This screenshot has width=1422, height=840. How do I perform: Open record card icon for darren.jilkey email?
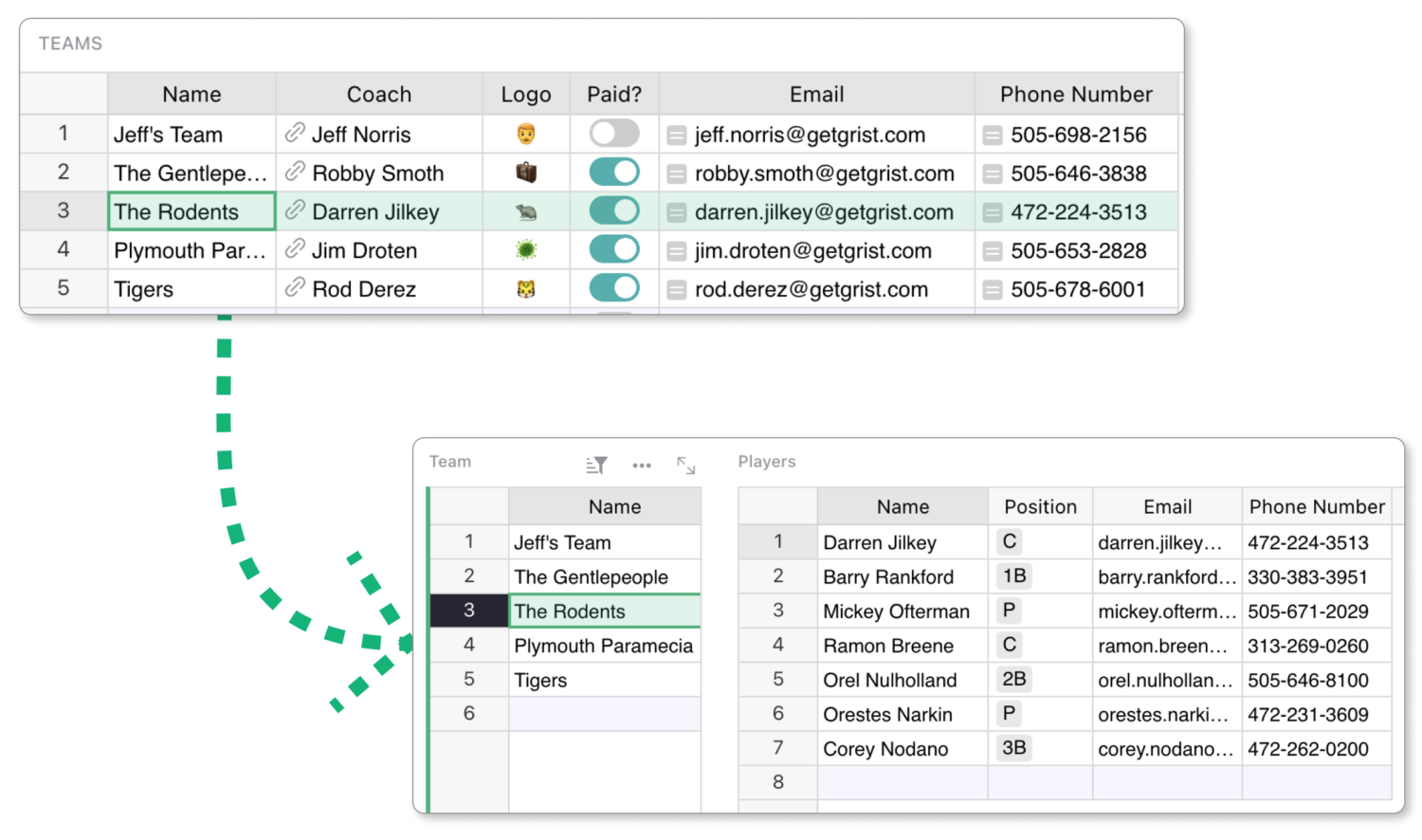coord(676,212)
